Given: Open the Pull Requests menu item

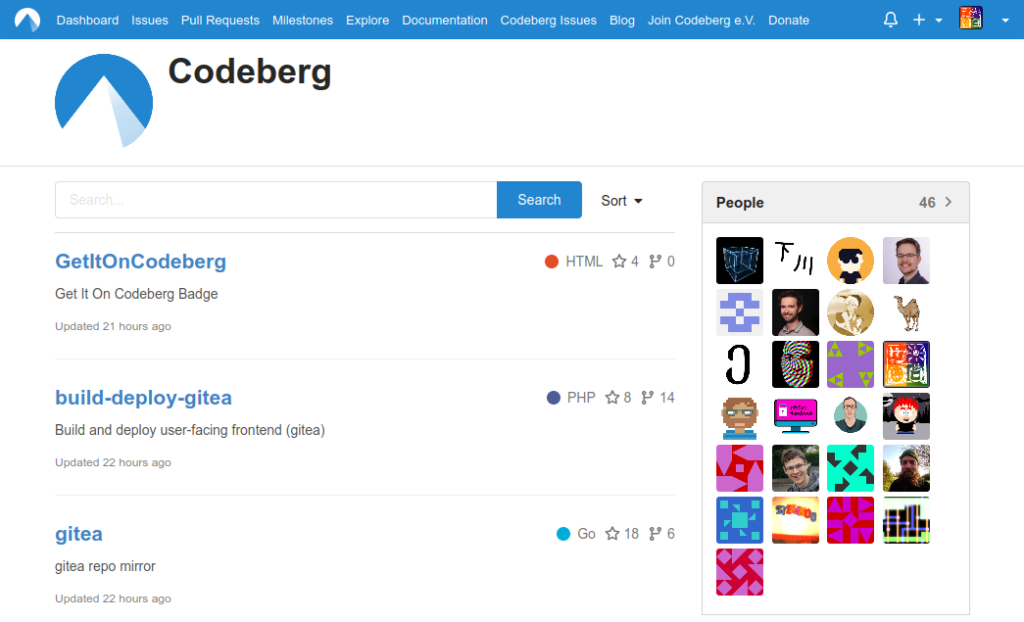Looking at the screenshot, I should click(x=219, y=19).
